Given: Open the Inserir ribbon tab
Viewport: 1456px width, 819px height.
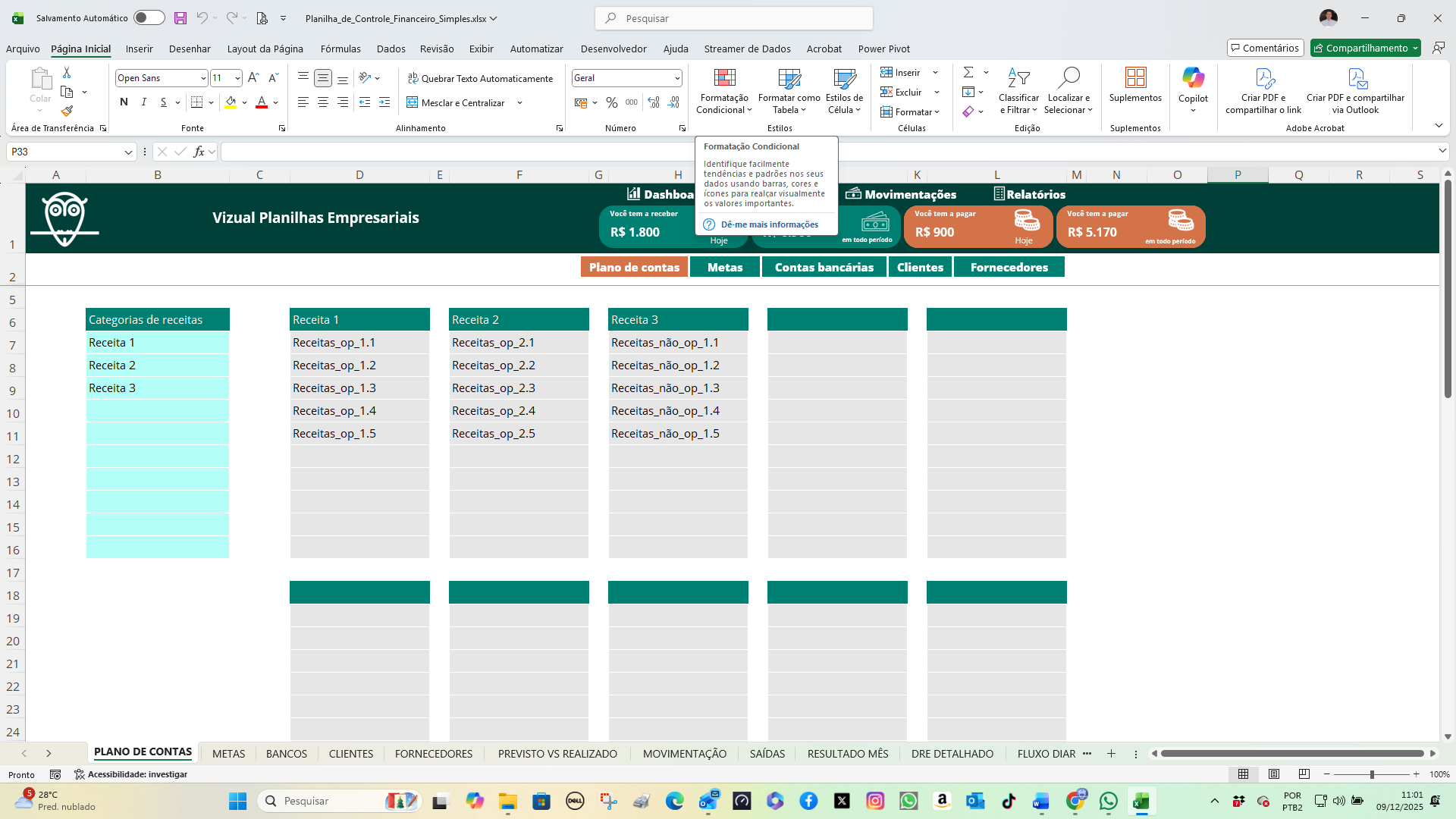Looking at the screenshot, I should click(139, 49).
